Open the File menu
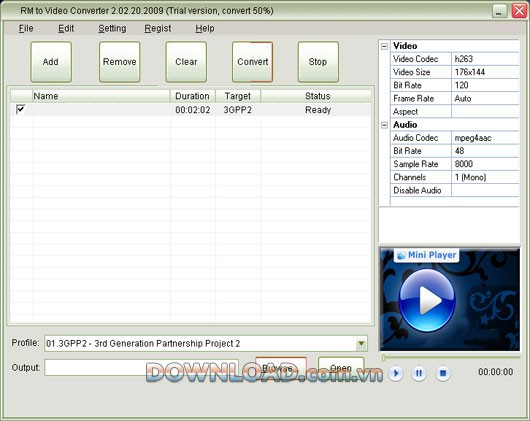530x421 pixels. pos(26,28)
